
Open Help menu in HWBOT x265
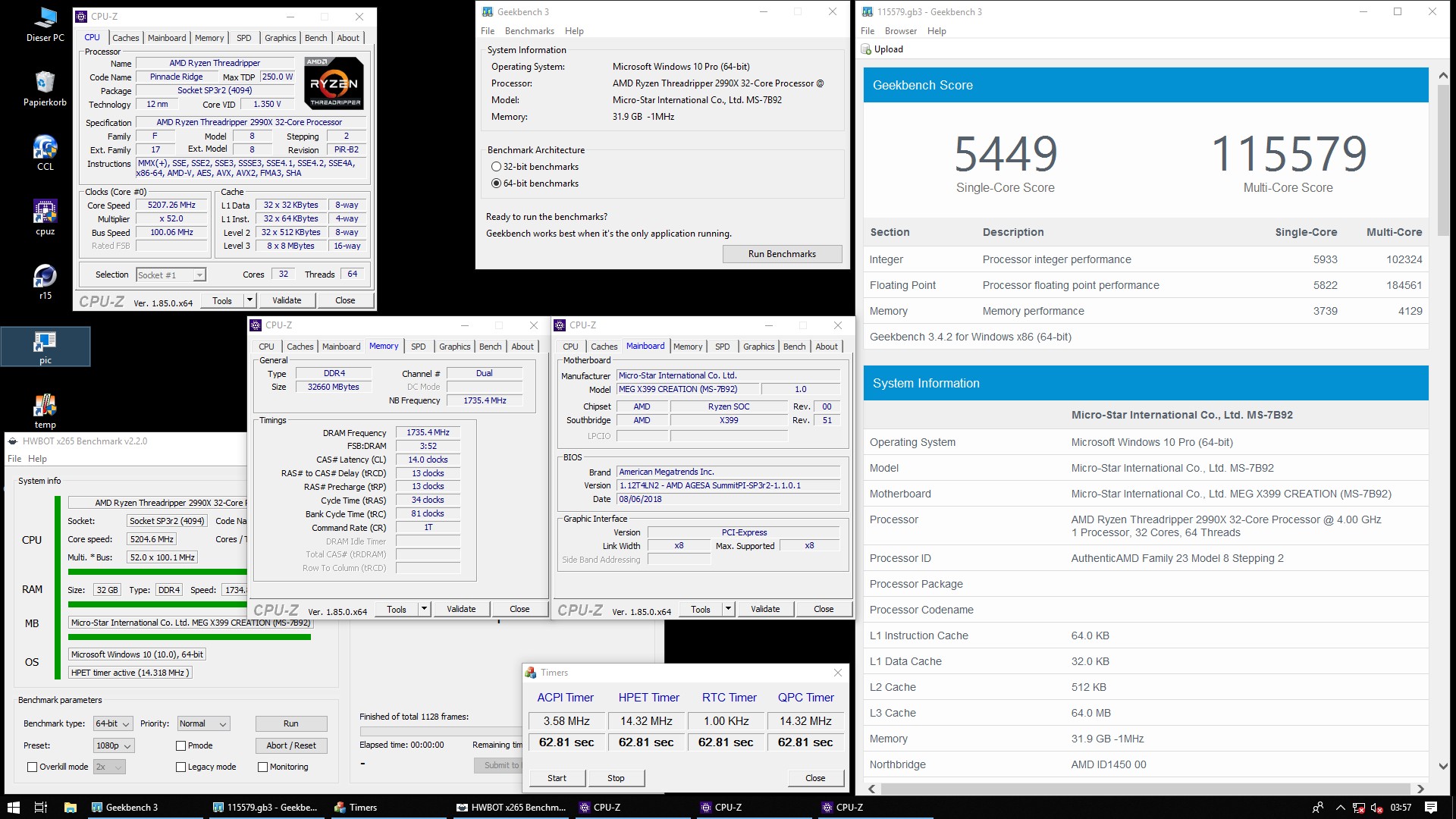[x=37, y=459]
